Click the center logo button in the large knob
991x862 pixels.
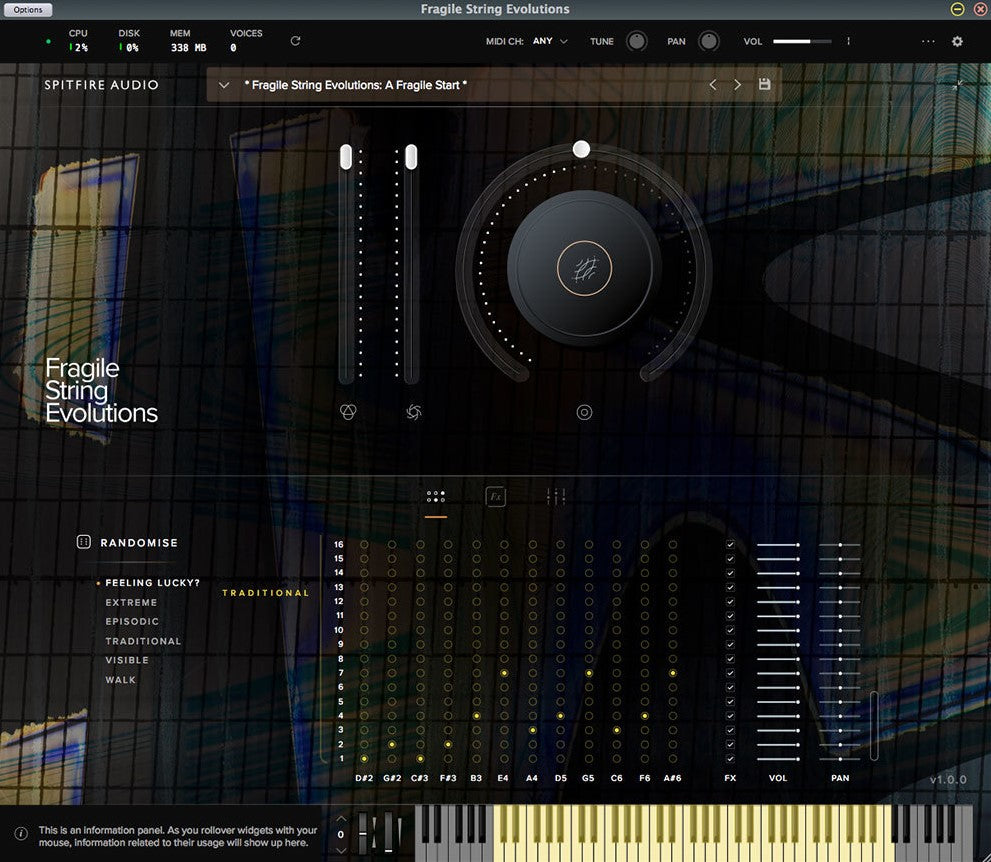[x=584, y=268]
